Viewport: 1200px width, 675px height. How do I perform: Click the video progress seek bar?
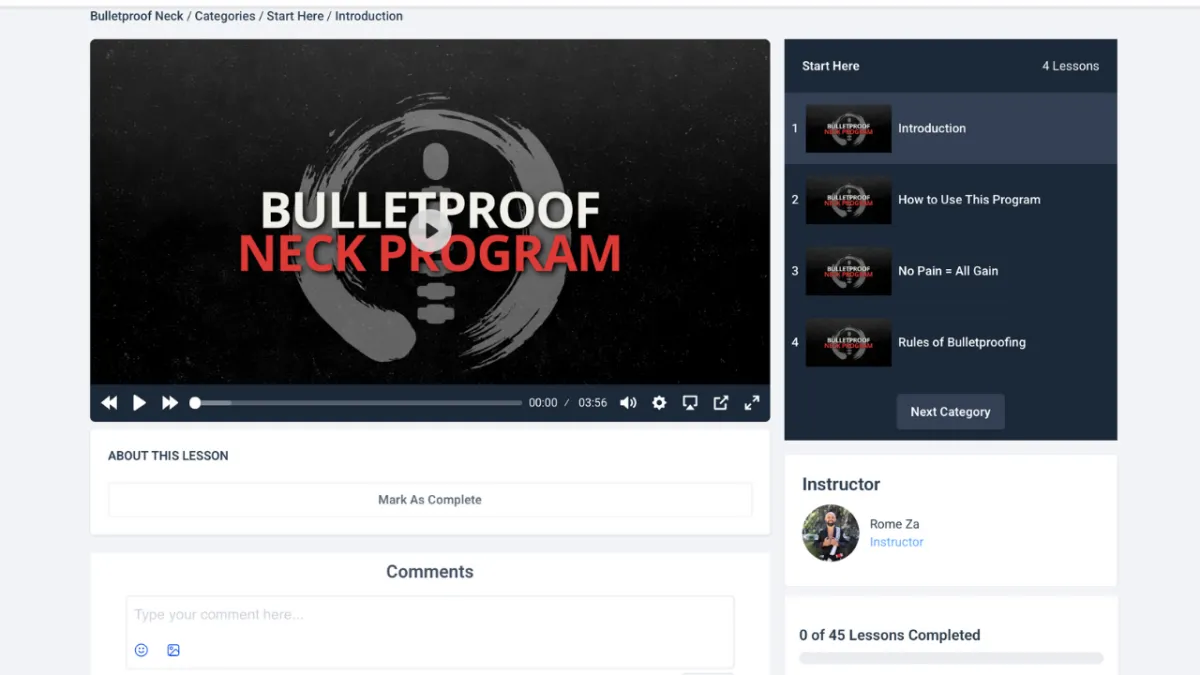356,403
